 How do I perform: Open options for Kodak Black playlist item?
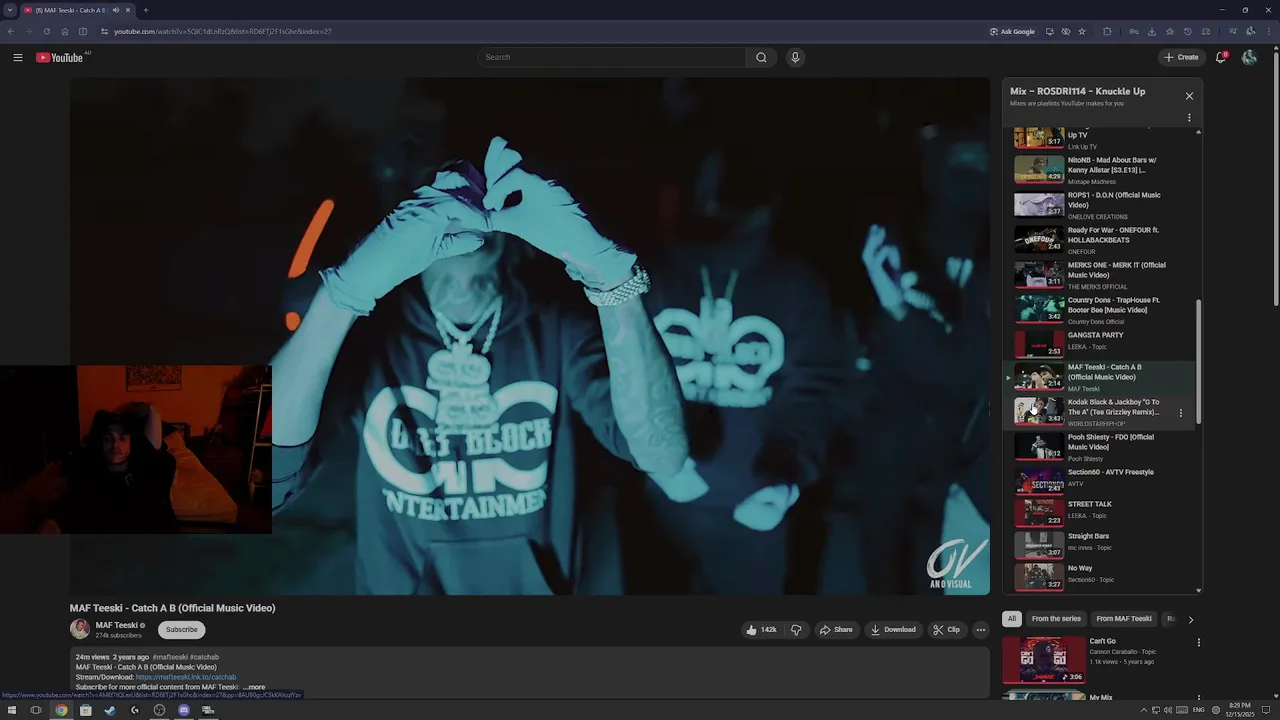click(1181, 413)
